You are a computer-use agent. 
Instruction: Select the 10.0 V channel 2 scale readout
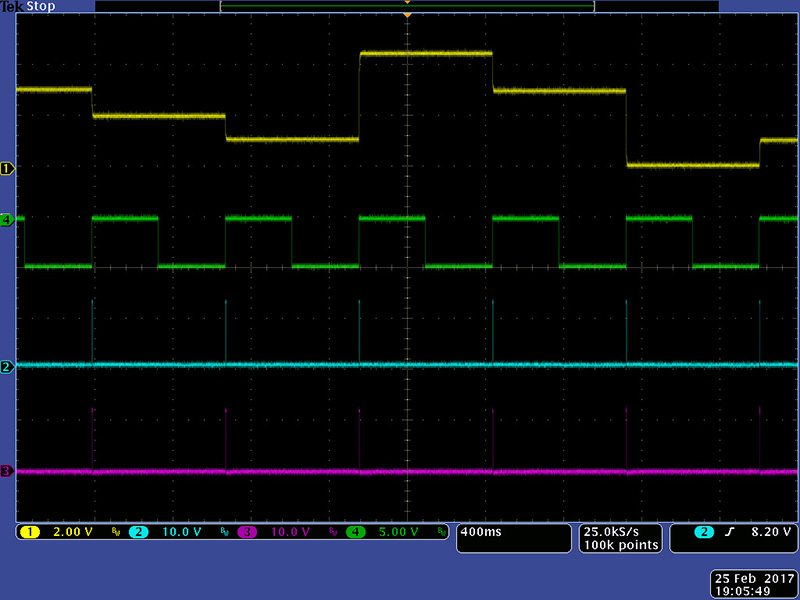coord(181,532)
